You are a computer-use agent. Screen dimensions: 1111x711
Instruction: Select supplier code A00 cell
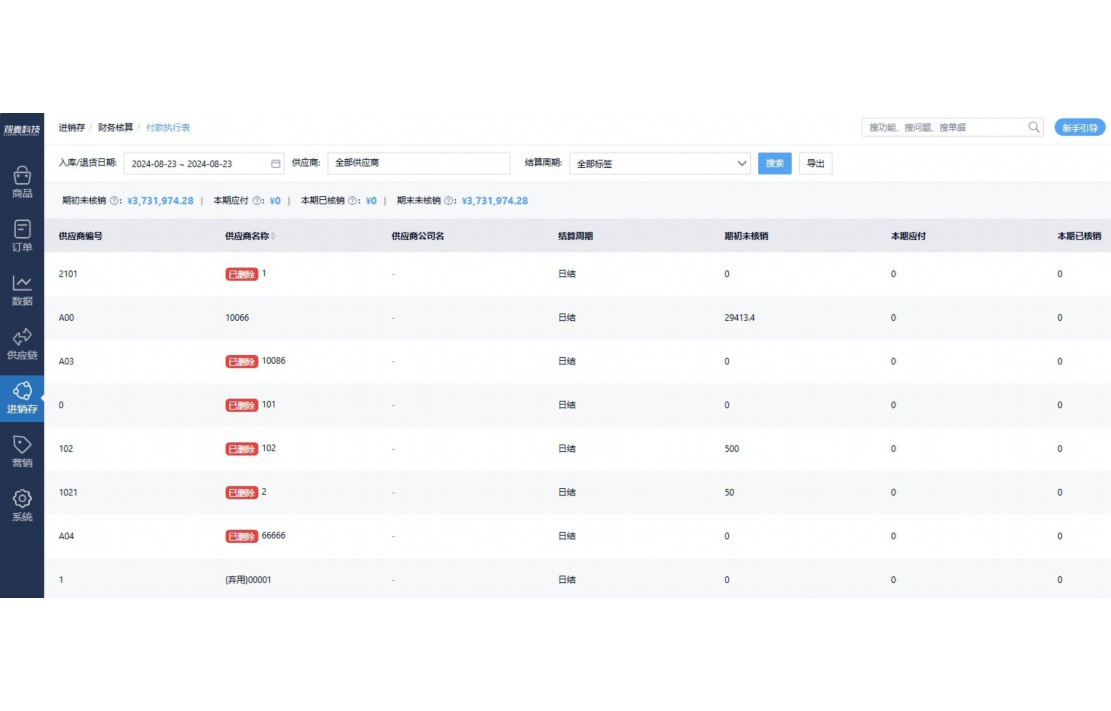tap(66, 318)
